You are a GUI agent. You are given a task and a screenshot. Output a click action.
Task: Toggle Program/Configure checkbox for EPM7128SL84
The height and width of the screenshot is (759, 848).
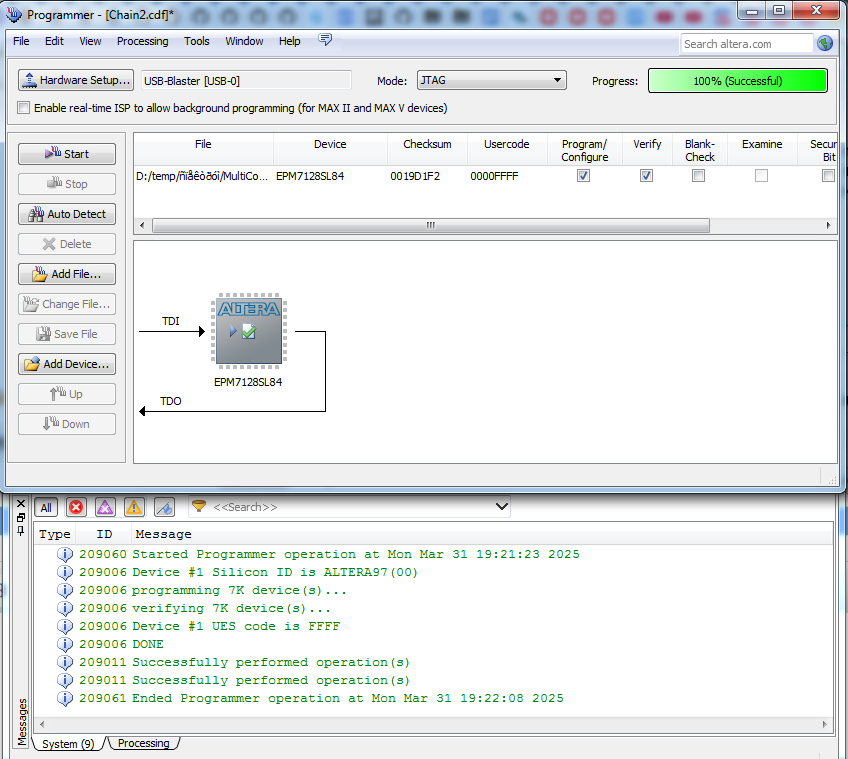click(583, 176)
